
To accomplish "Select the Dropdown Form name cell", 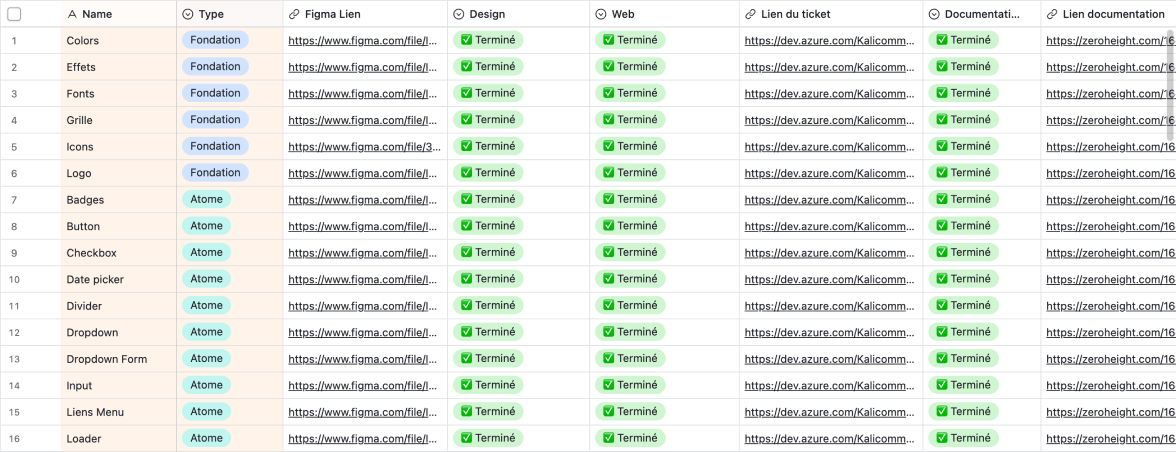I will tap(118, 359).
